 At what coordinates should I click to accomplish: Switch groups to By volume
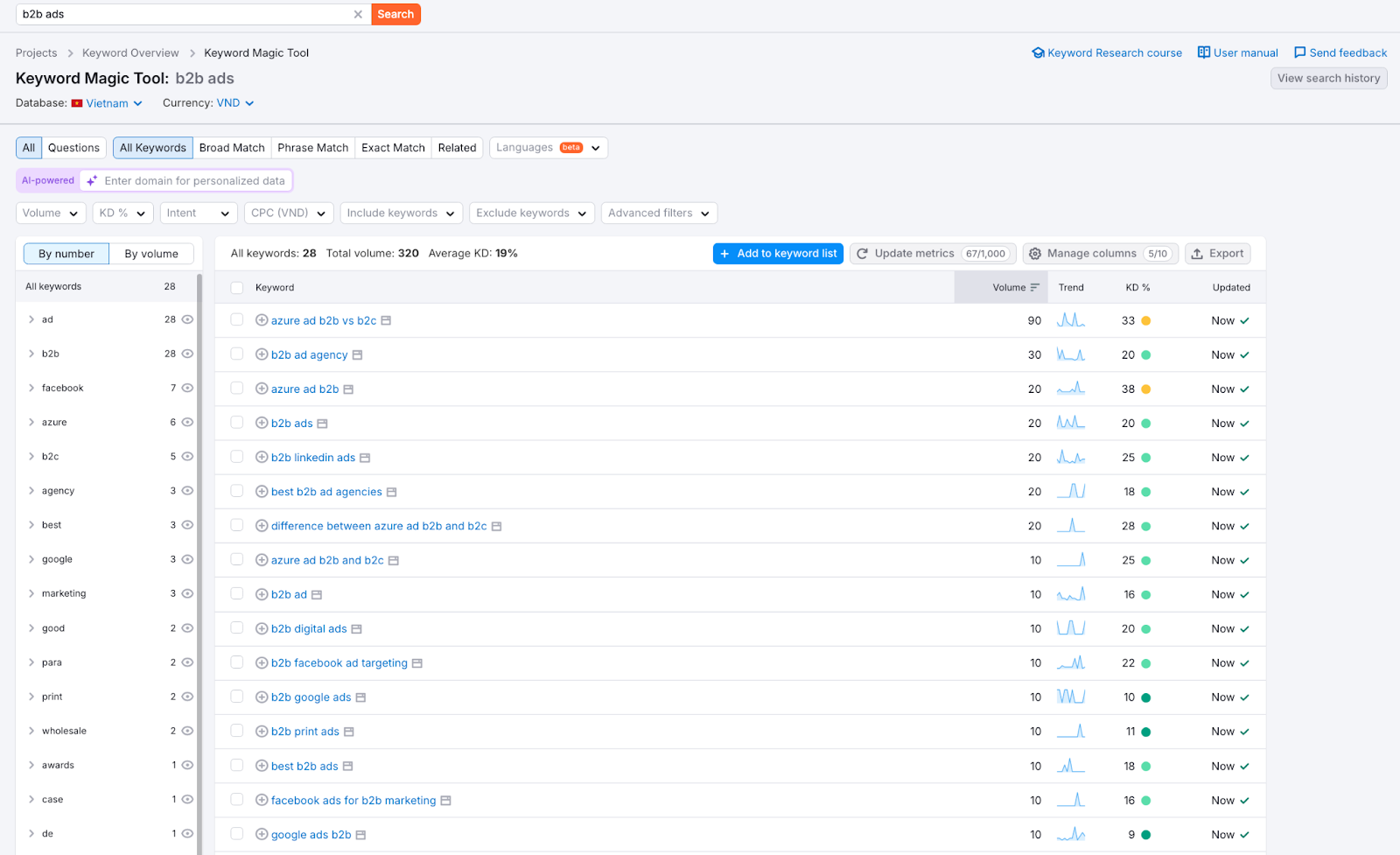click(x=151, y=254)
